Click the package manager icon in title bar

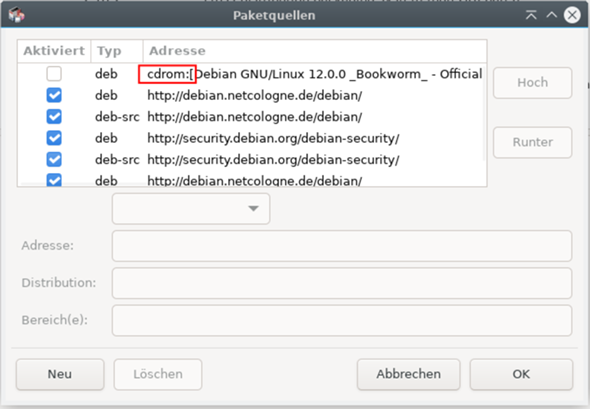click(x=16, y=15)
